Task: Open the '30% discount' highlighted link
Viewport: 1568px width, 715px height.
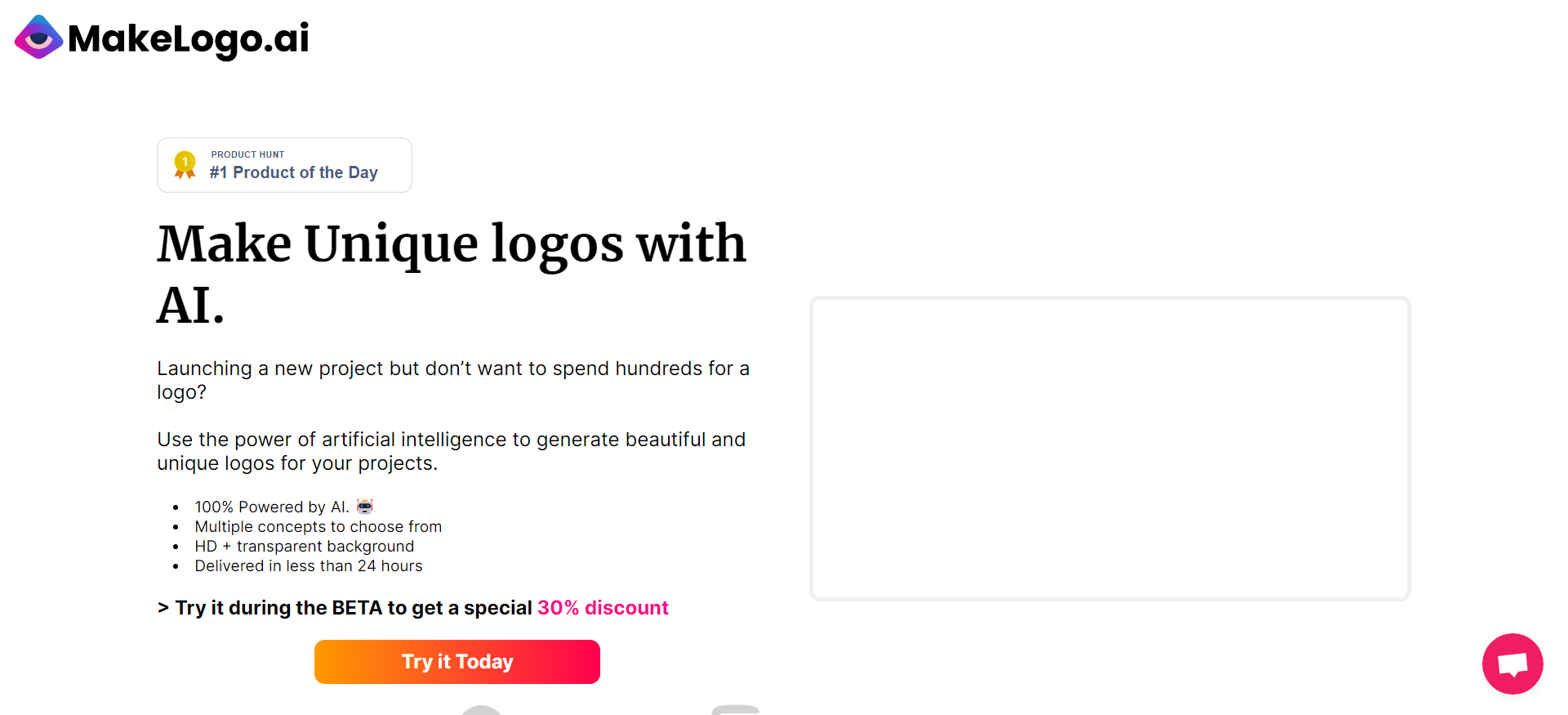Action: 603,607
